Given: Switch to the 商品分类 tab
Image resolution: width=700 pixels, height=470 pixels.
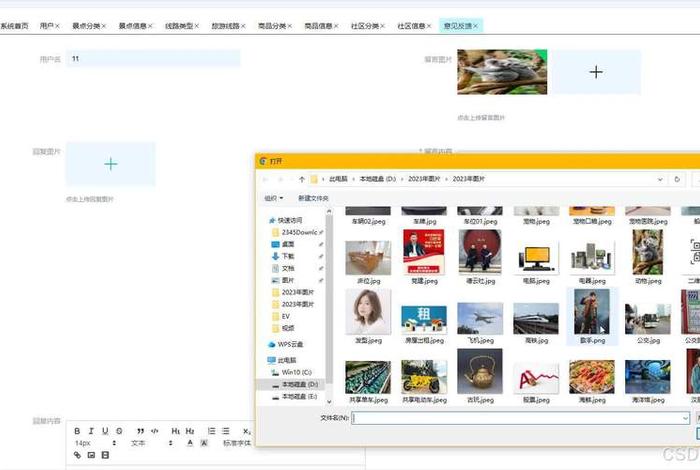Looking at the screenshot, I should (x=272, y=26).
